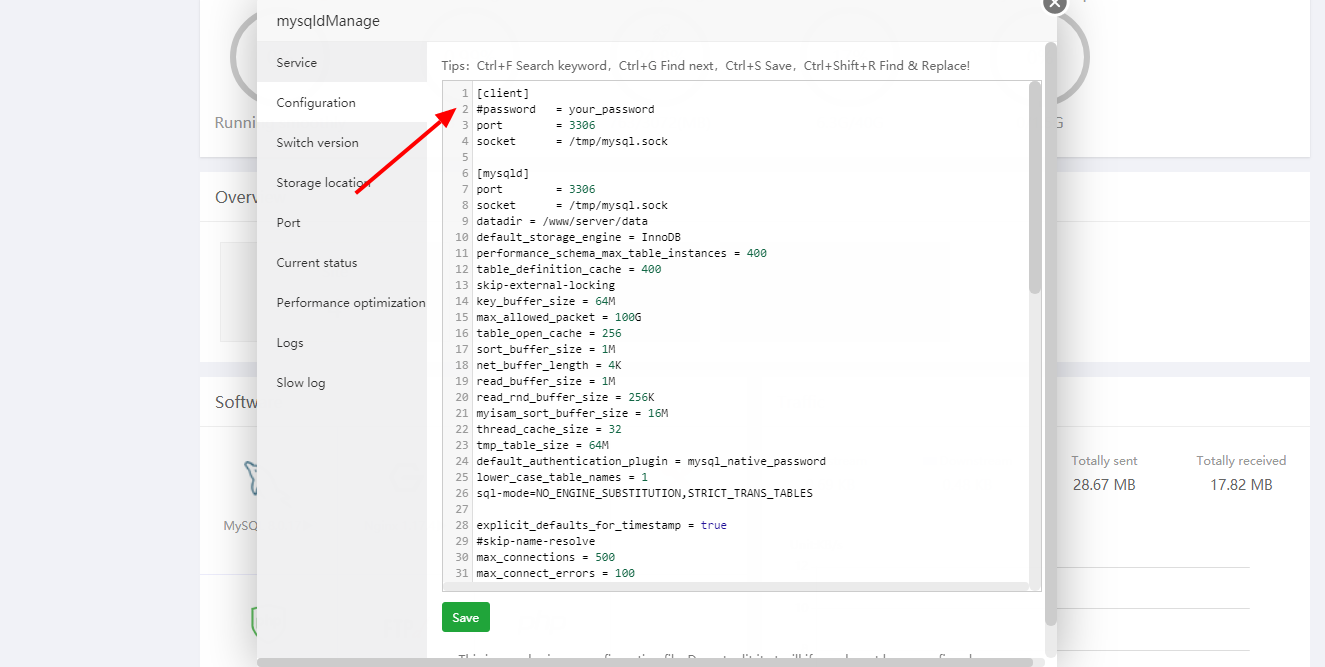The width and height of the screenshot is (1325, 667).
Task: Click the editor's horizontal scrollbar
Action: [735, 587]
